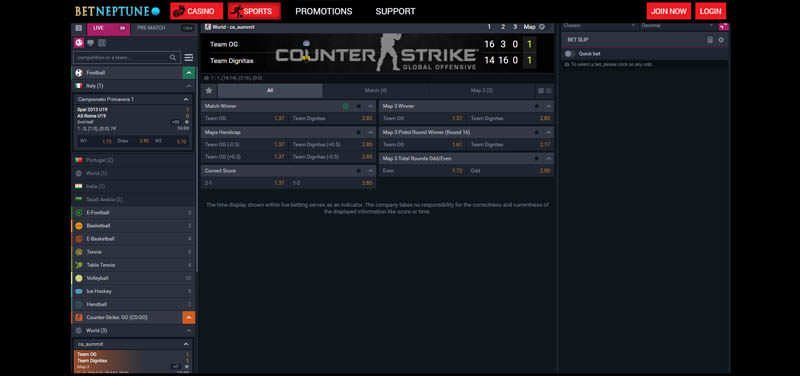Favorite the Maps Handicap market

[x=359, y=132]
